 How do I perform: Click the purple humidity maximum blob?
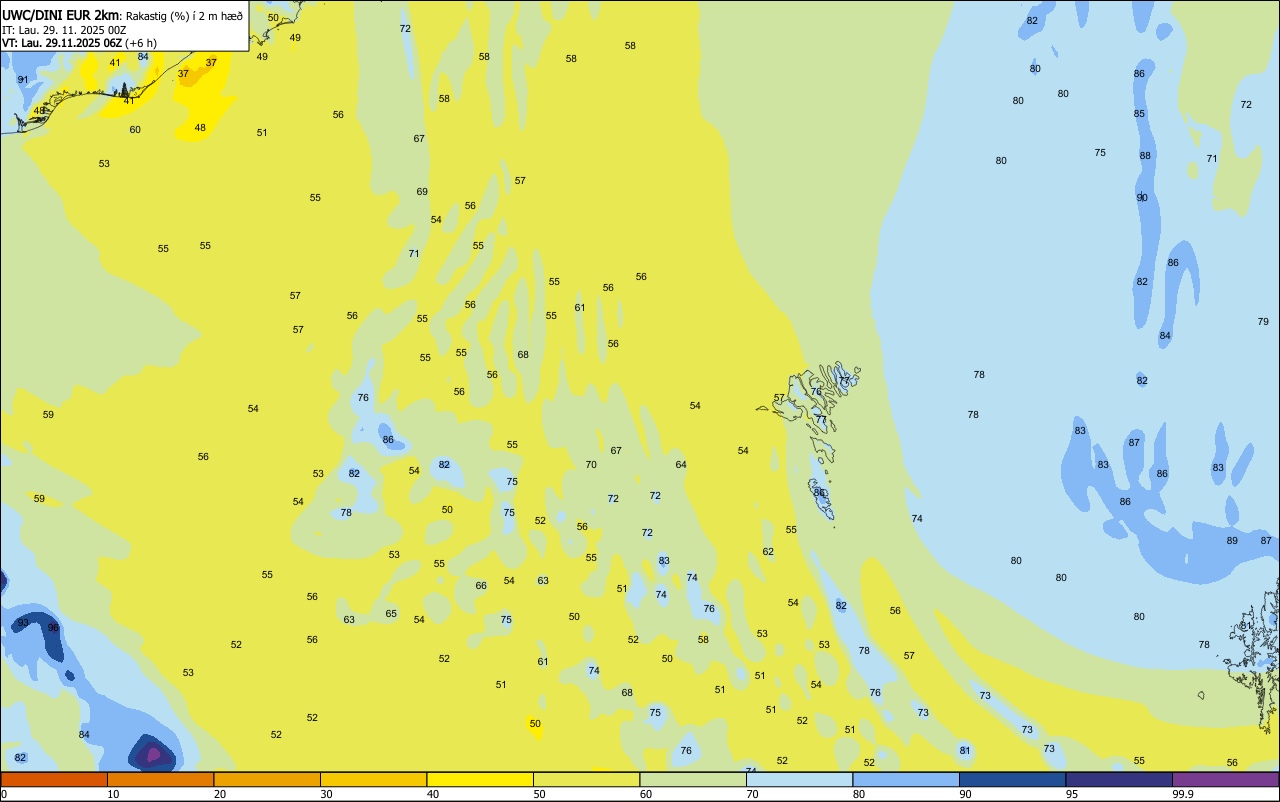coord(152,754)
